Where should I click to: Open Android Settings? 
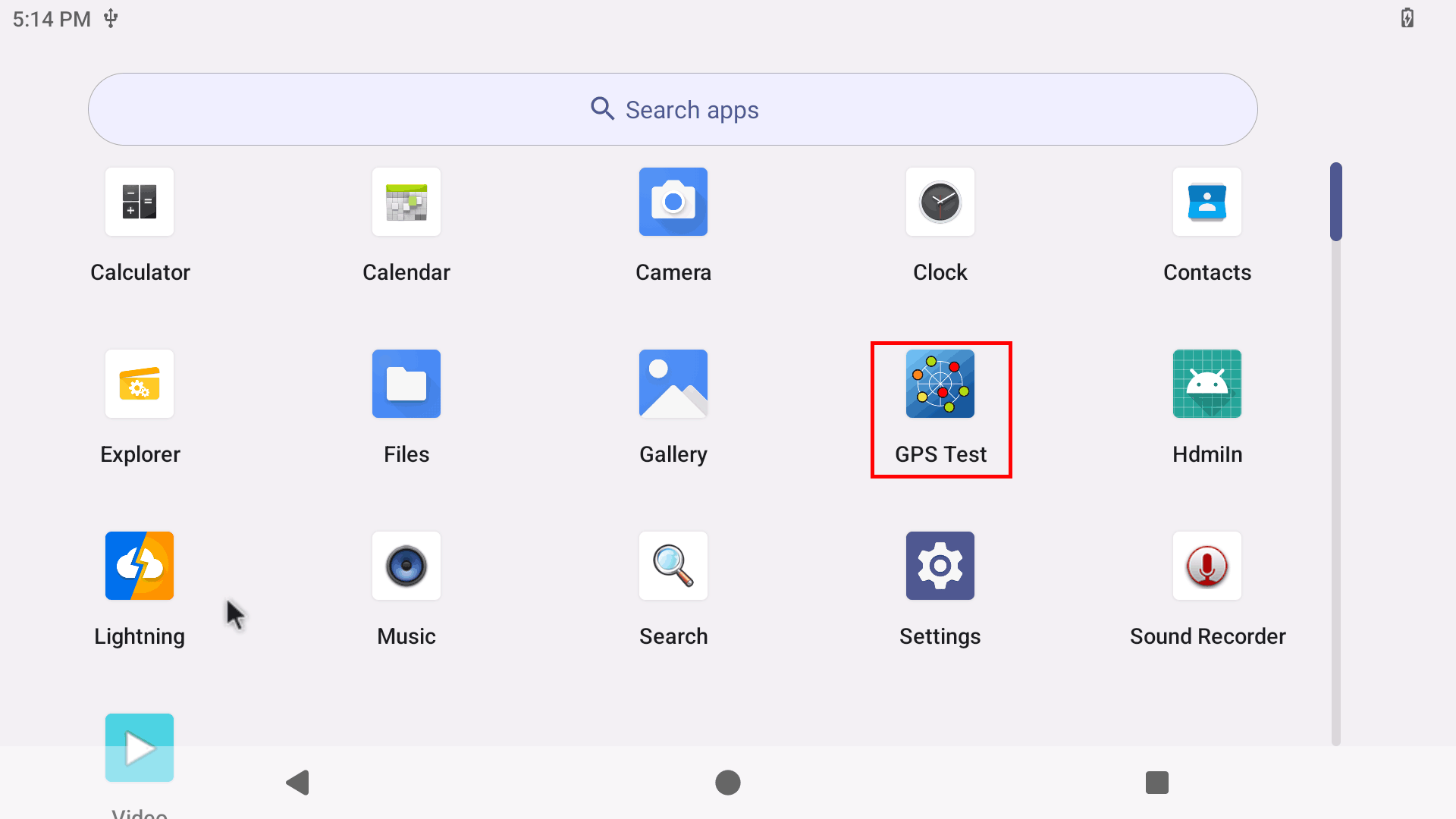click(x=940, y=566)
